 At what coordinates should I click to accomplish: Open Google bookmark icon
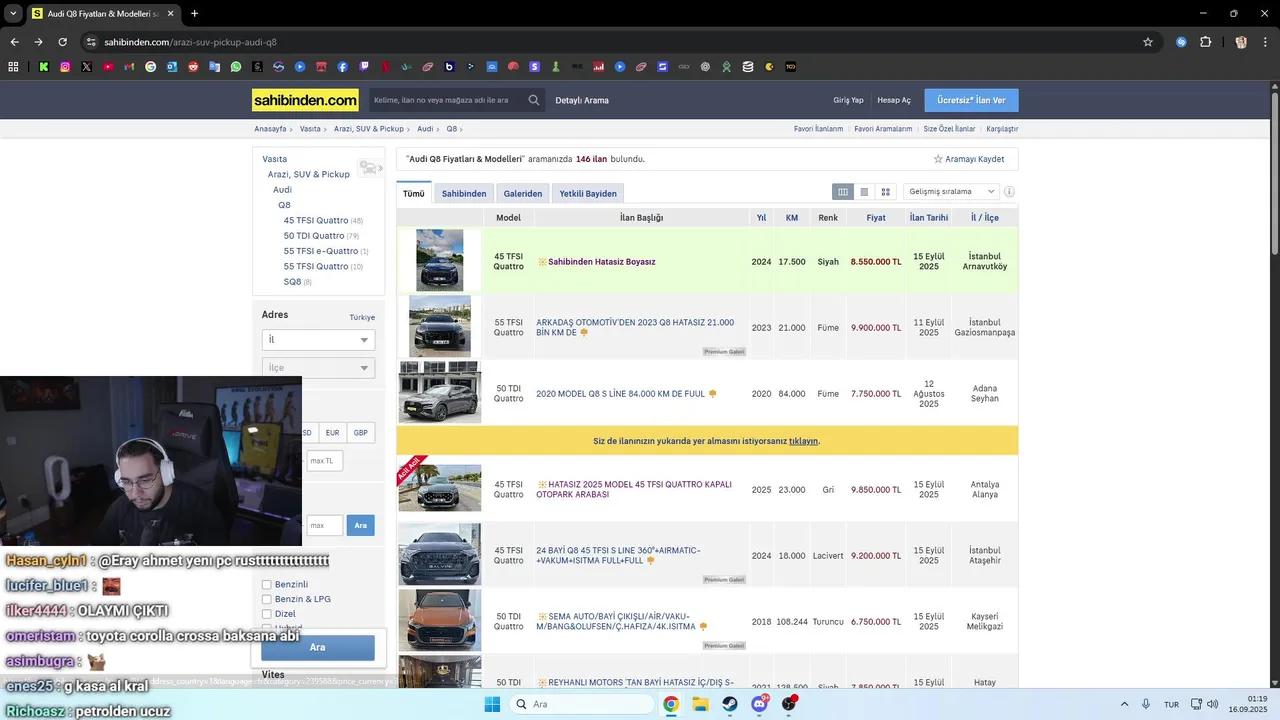click(x=151, y=67)
